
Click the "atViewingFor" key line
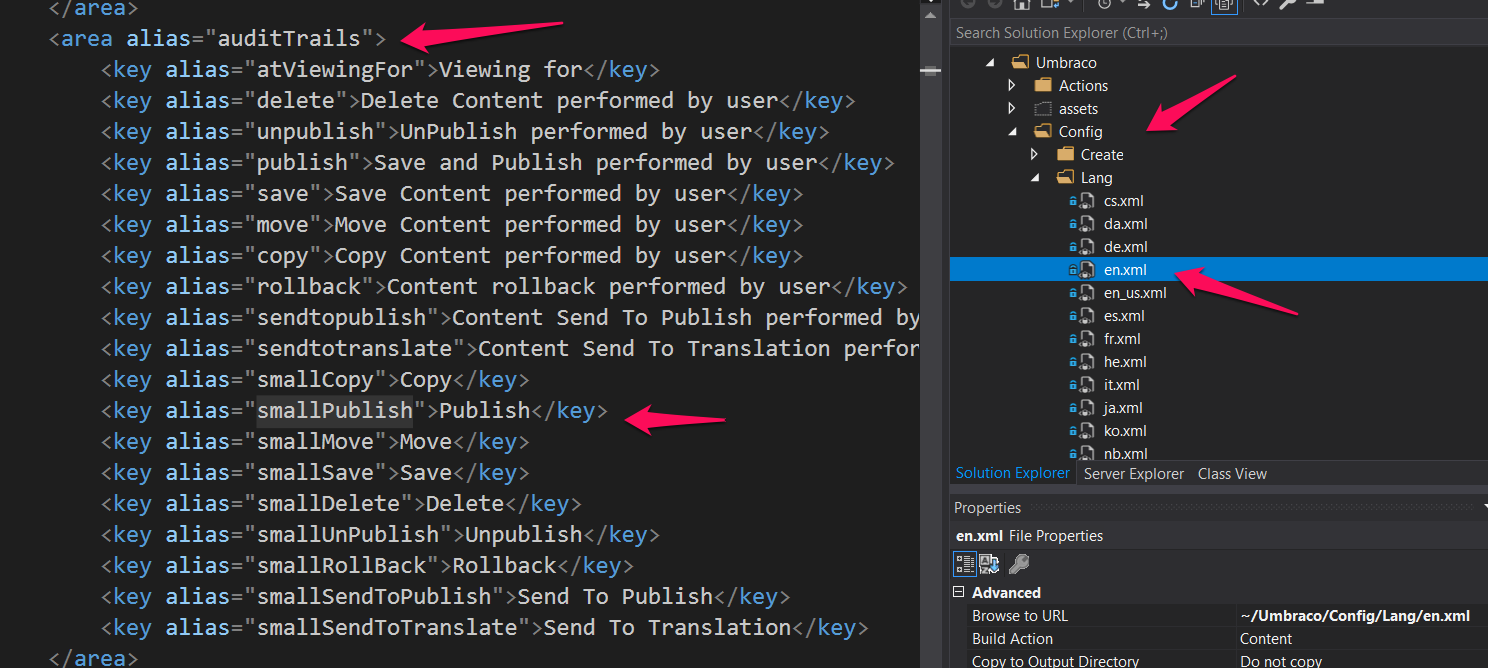click(380, 70)
